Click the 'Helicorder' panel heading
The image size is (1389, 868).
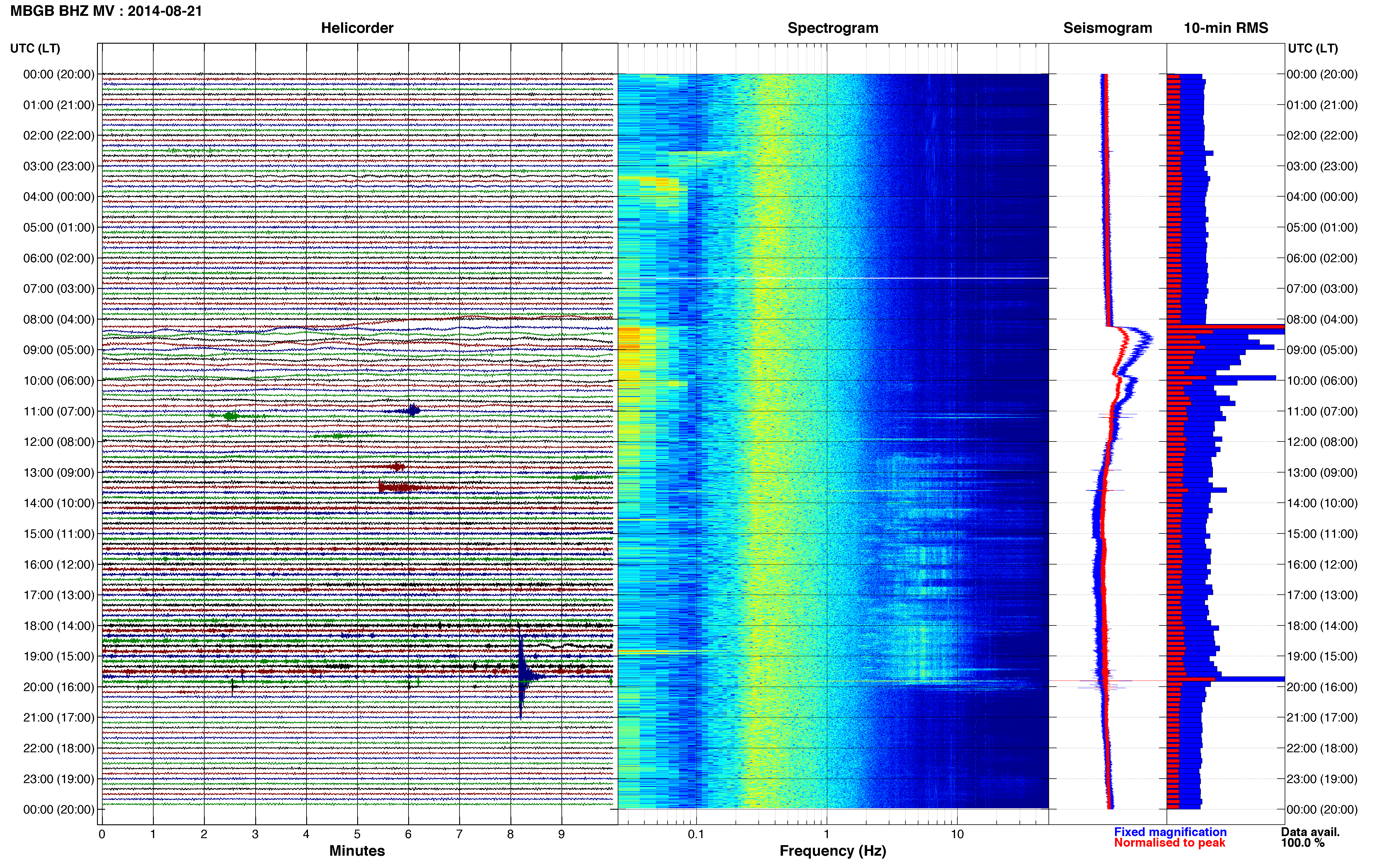357,28
